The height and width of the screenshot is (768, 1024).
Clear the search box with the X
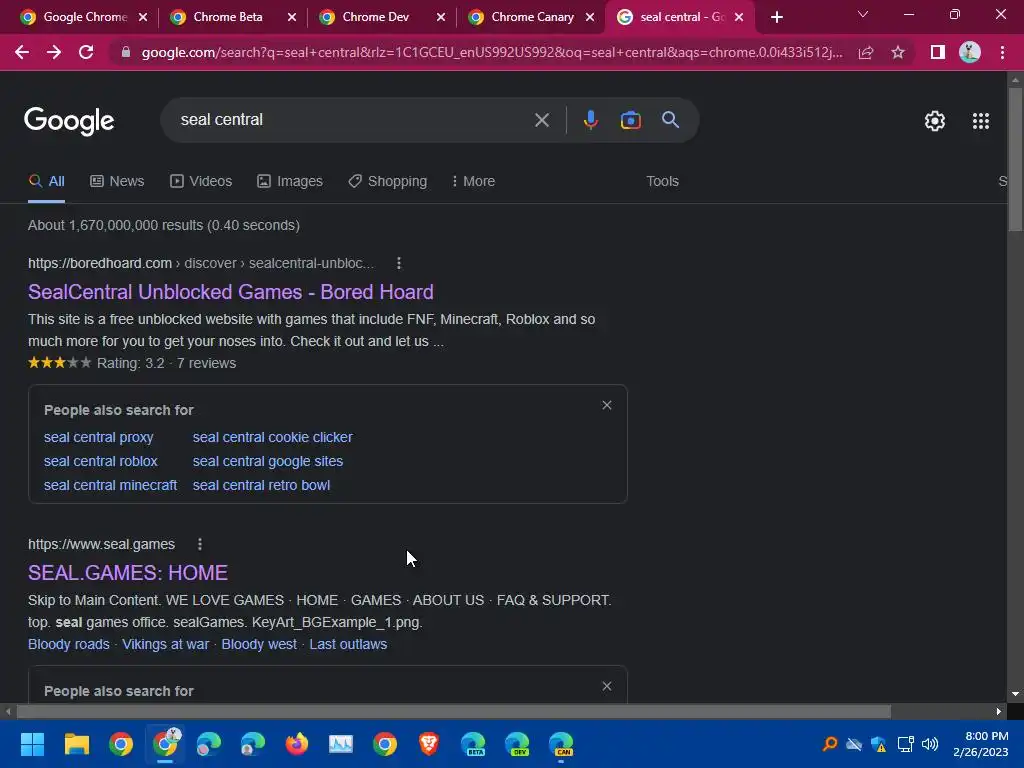541,120
